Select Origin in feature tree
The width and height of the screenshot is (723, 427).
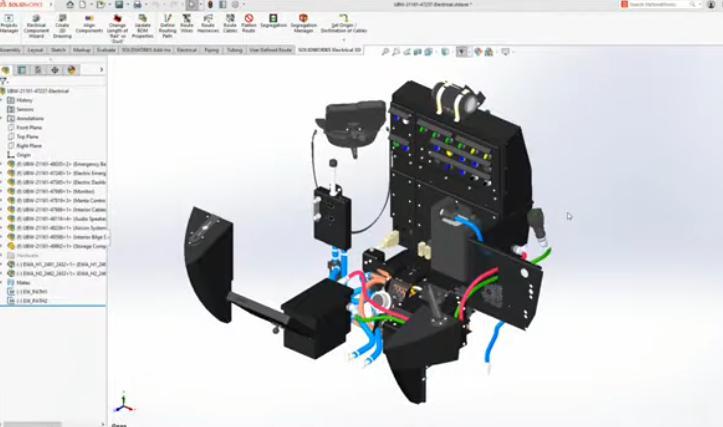point(23,155)
